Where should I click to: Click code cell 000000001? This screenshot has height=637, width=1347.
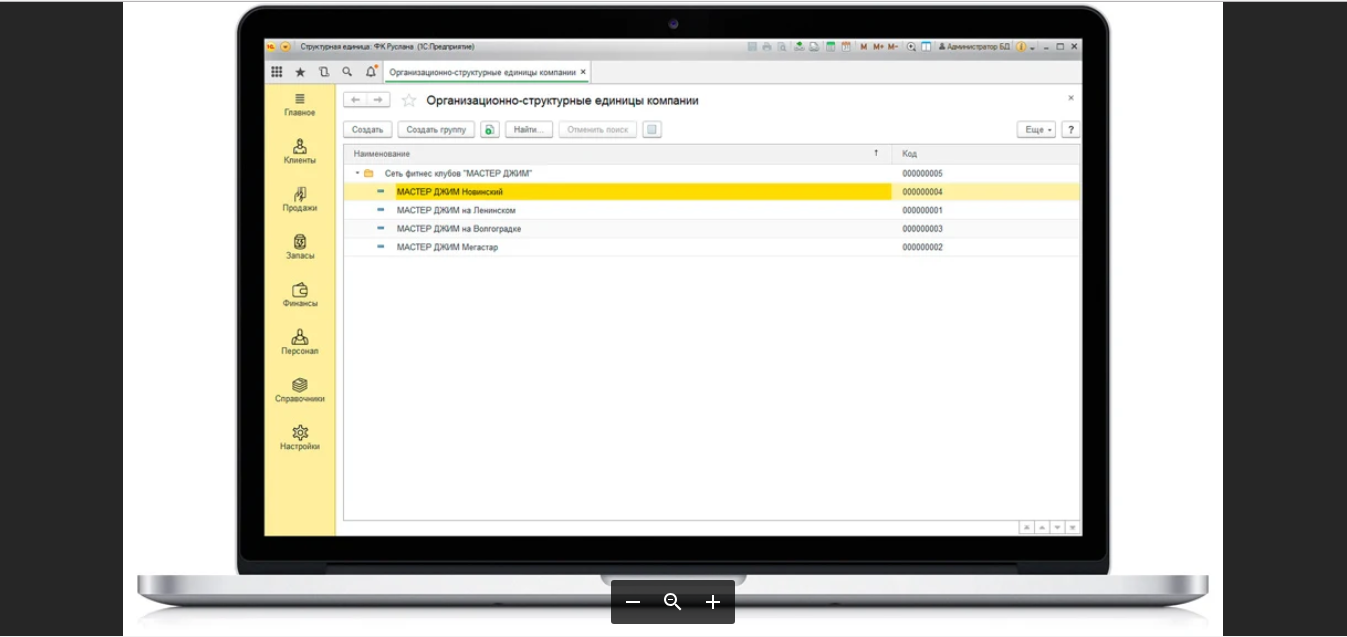(922, 211)
